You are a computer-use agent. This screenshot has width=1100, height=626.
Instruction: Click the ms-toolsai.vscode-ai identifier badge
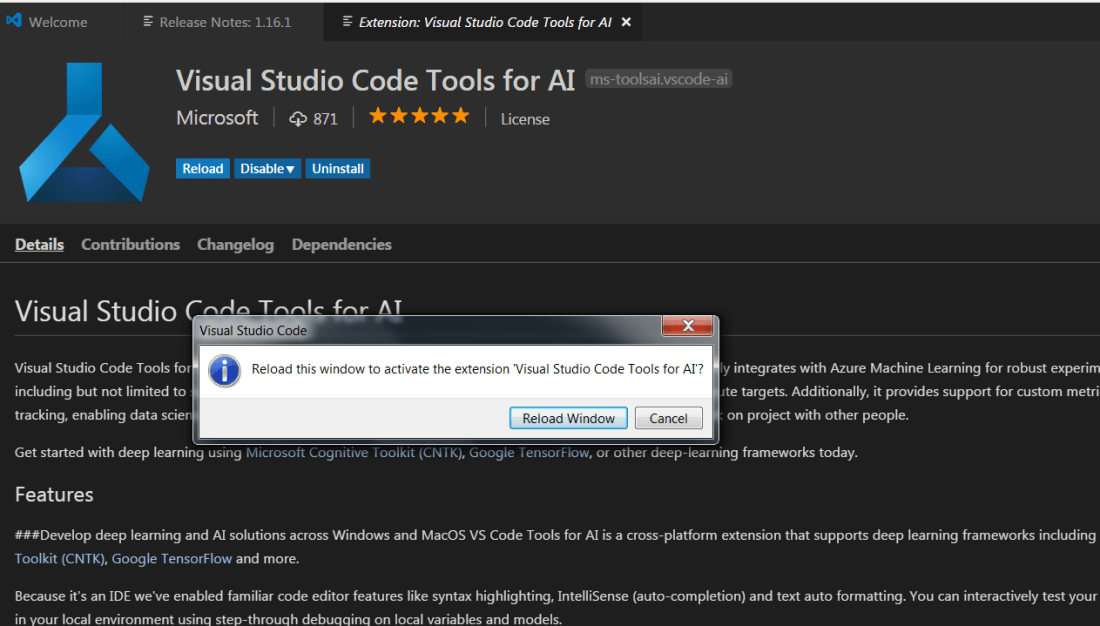click(x=658, y=78)
